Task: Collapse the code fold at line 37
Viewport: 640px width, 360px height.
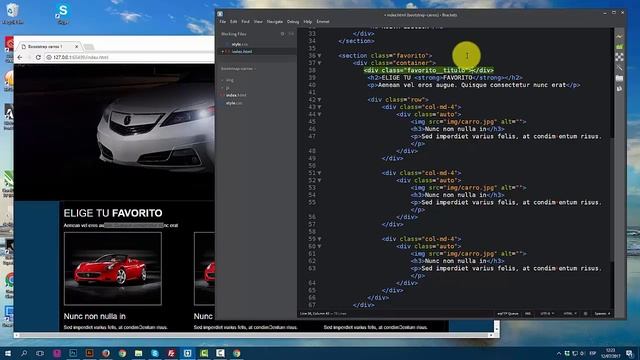Action: click(x=319, y=63)
